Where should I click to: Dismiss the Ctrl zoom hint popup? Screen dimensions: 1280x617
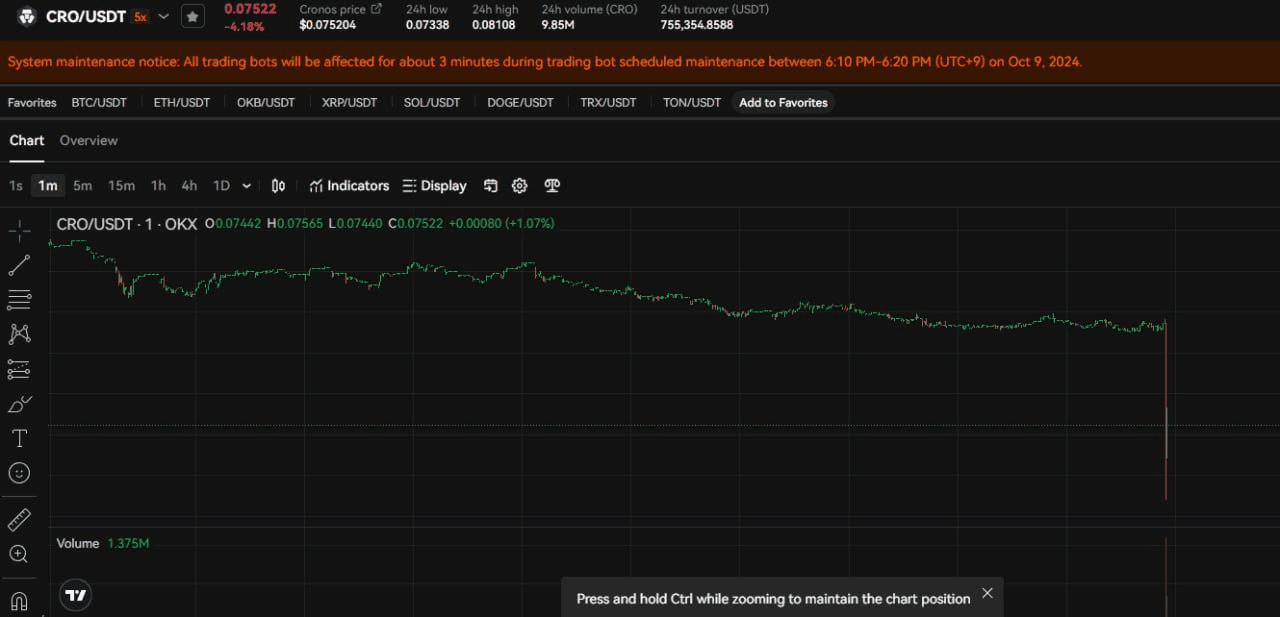987,593
